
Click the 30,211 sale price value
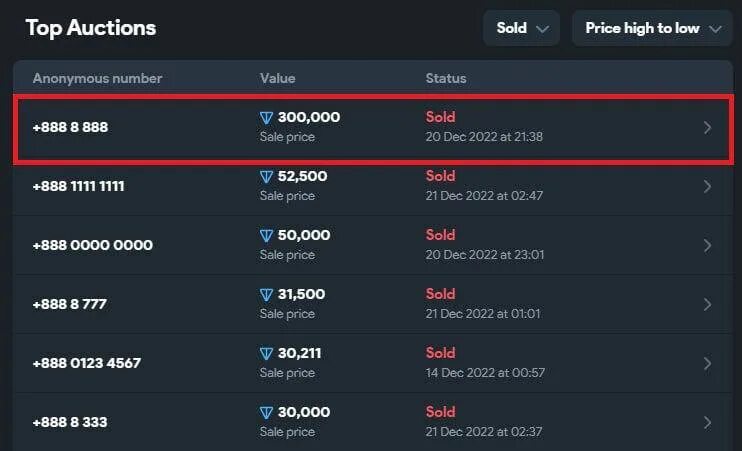click(300, 354)
